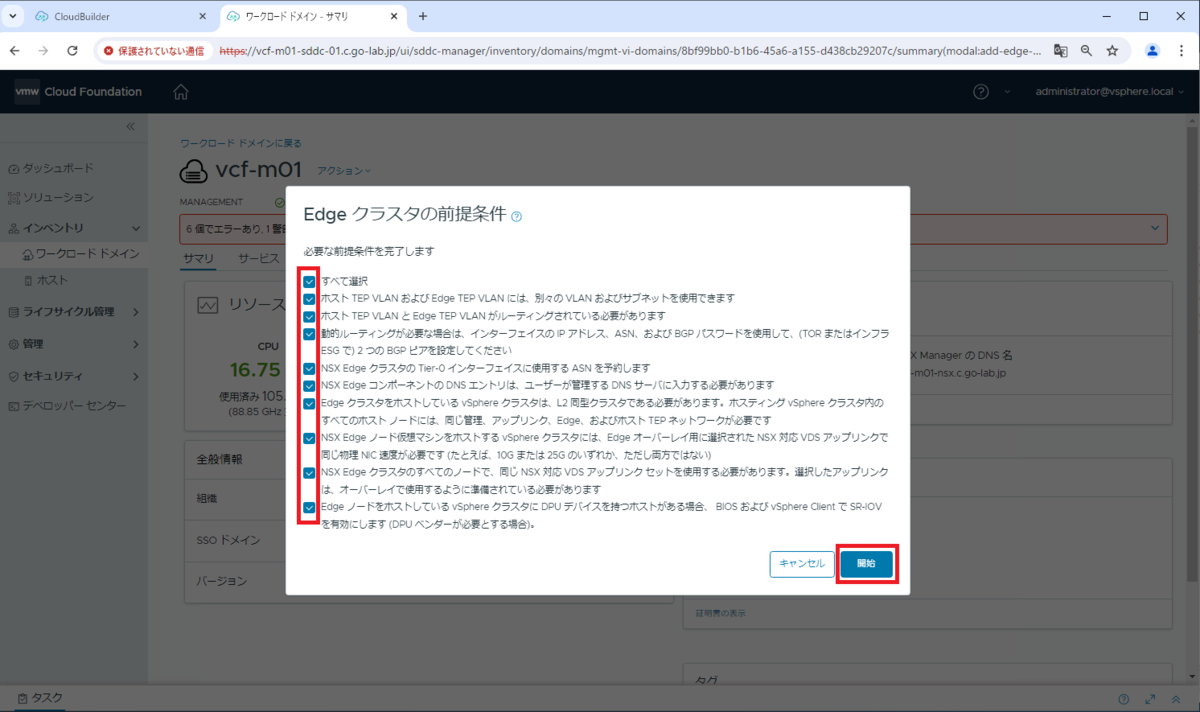Toggle checkbox for 同じ物理 NIC 速度 prerequisite
This screenshot has width=1200, height=712.
(x=309, y=438)
